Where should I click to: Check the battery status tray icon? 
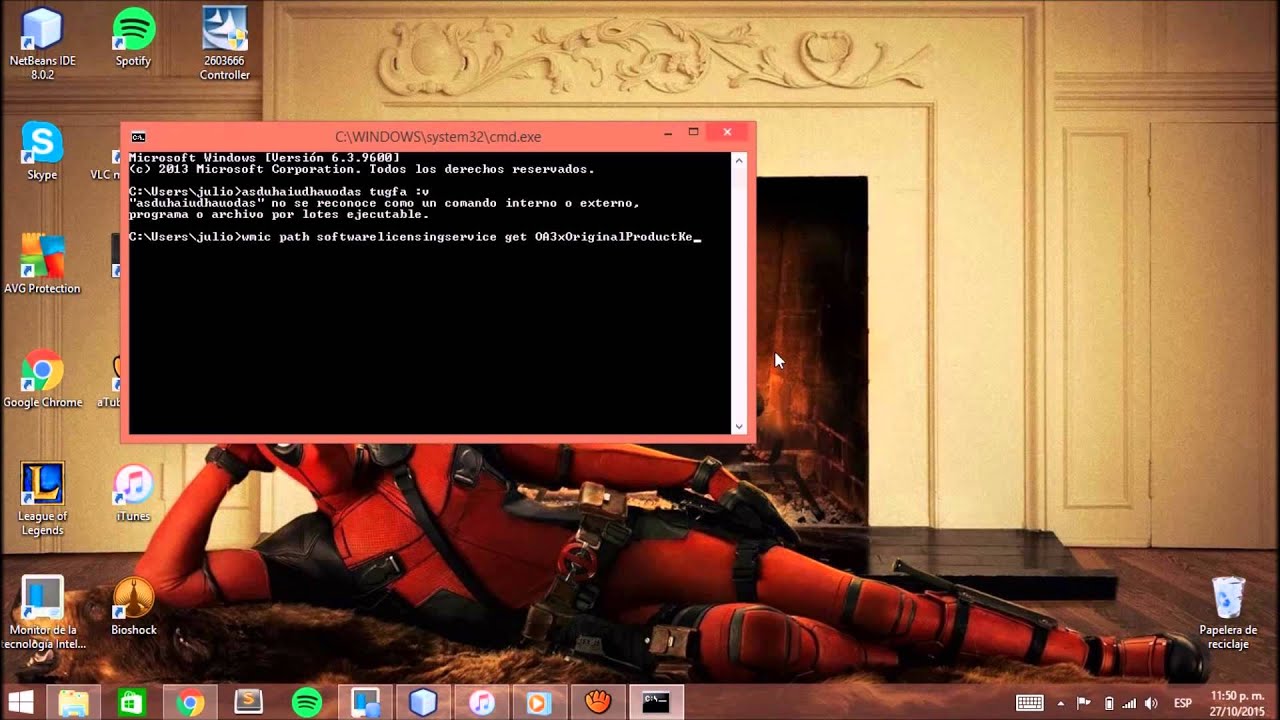[x=1108, y=703]
